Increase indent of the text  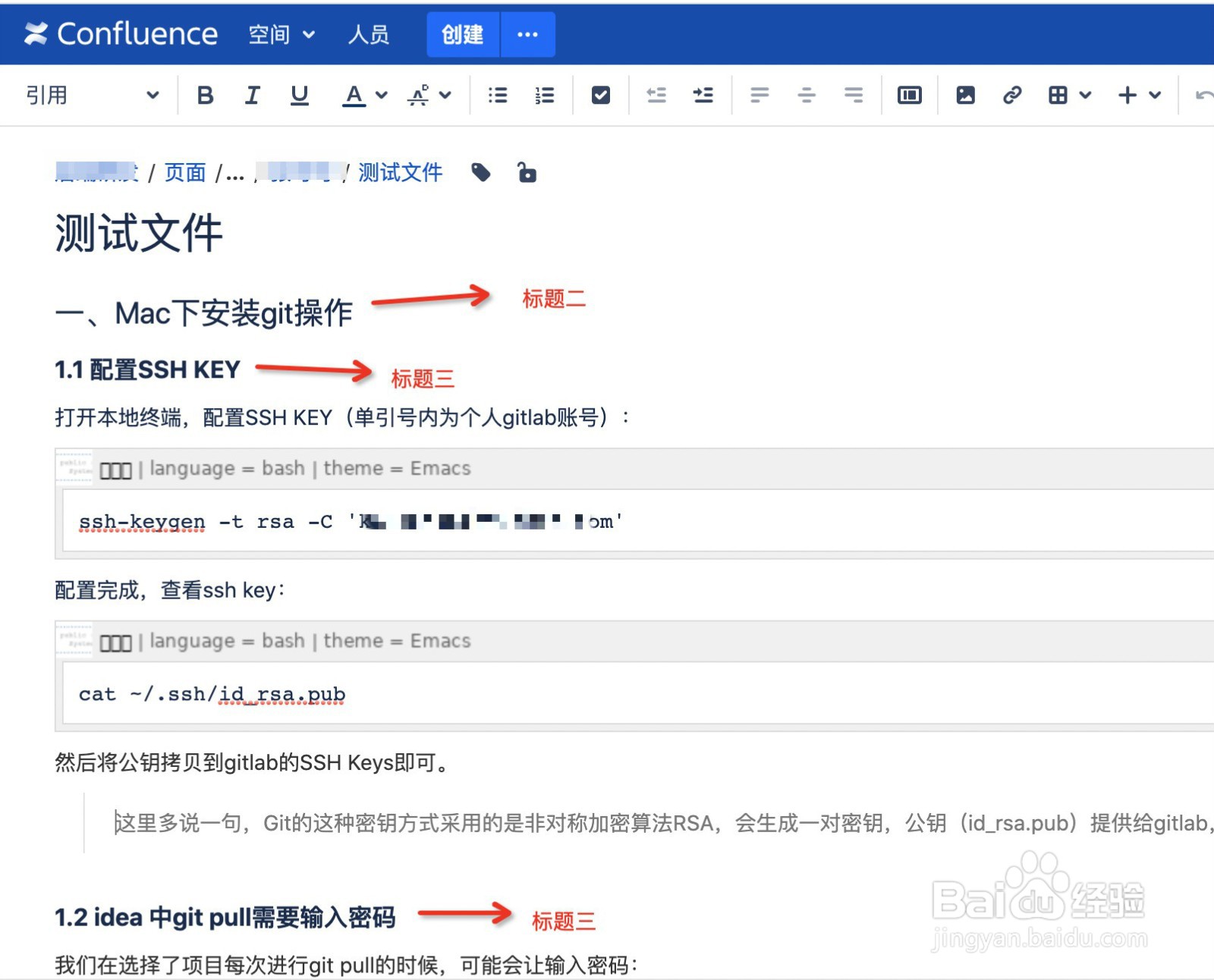[x=703, y=94]
